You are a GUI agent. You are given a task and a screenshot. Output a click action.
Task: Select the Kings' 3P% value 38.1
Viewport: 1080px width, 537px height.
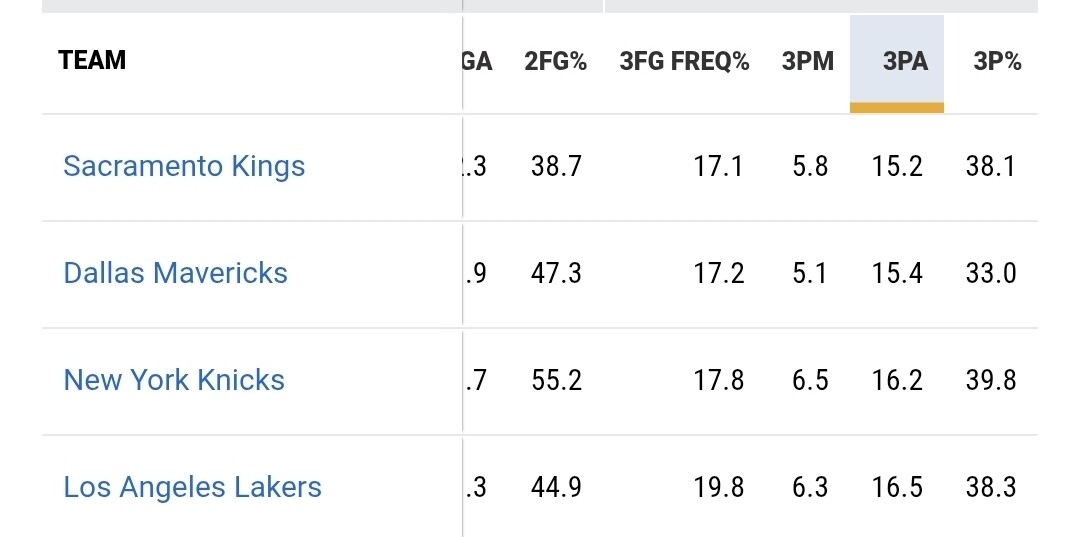990,166
